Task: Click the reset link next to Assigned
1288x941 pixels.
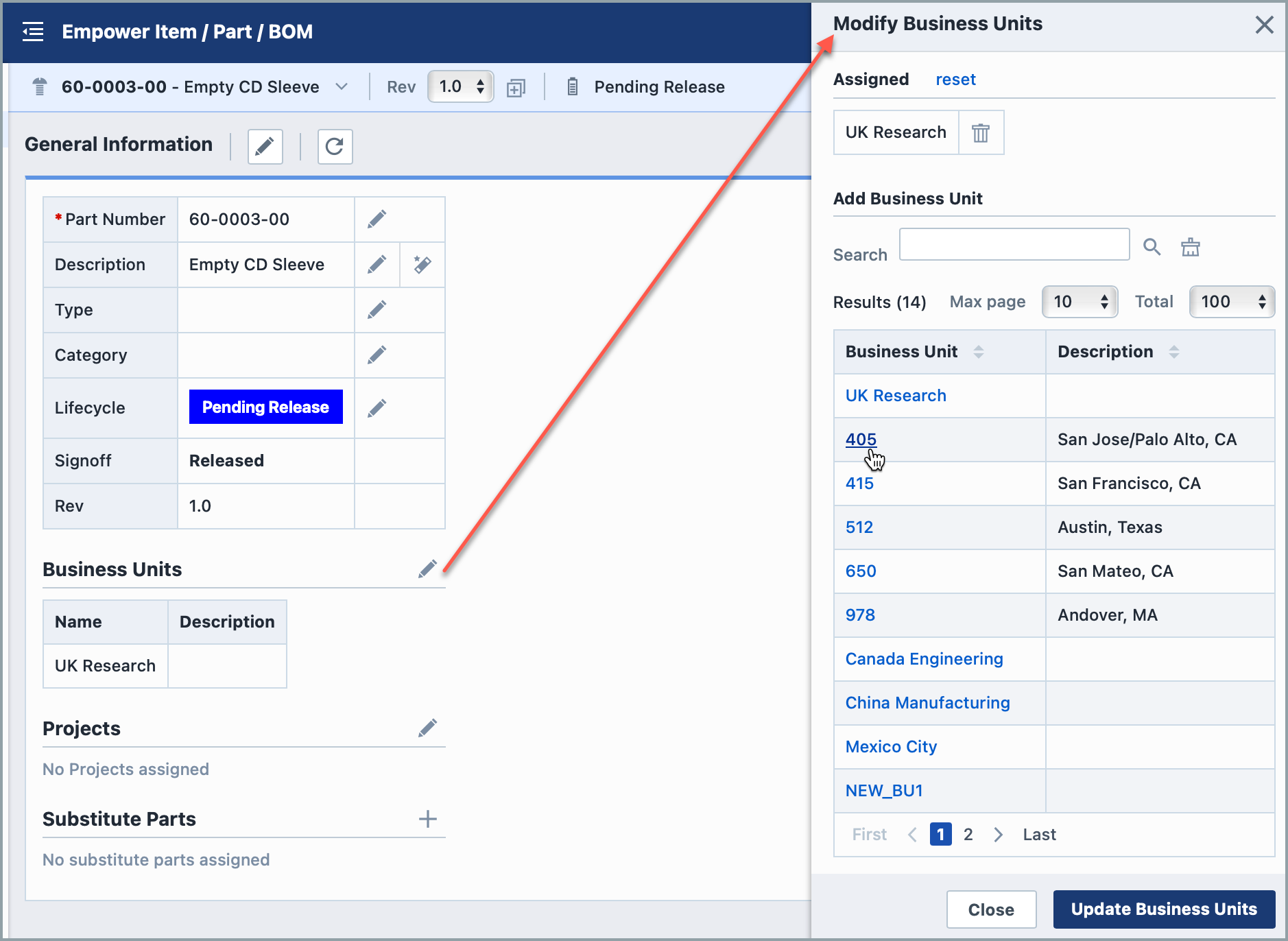Action: click(x=955, y=80)
